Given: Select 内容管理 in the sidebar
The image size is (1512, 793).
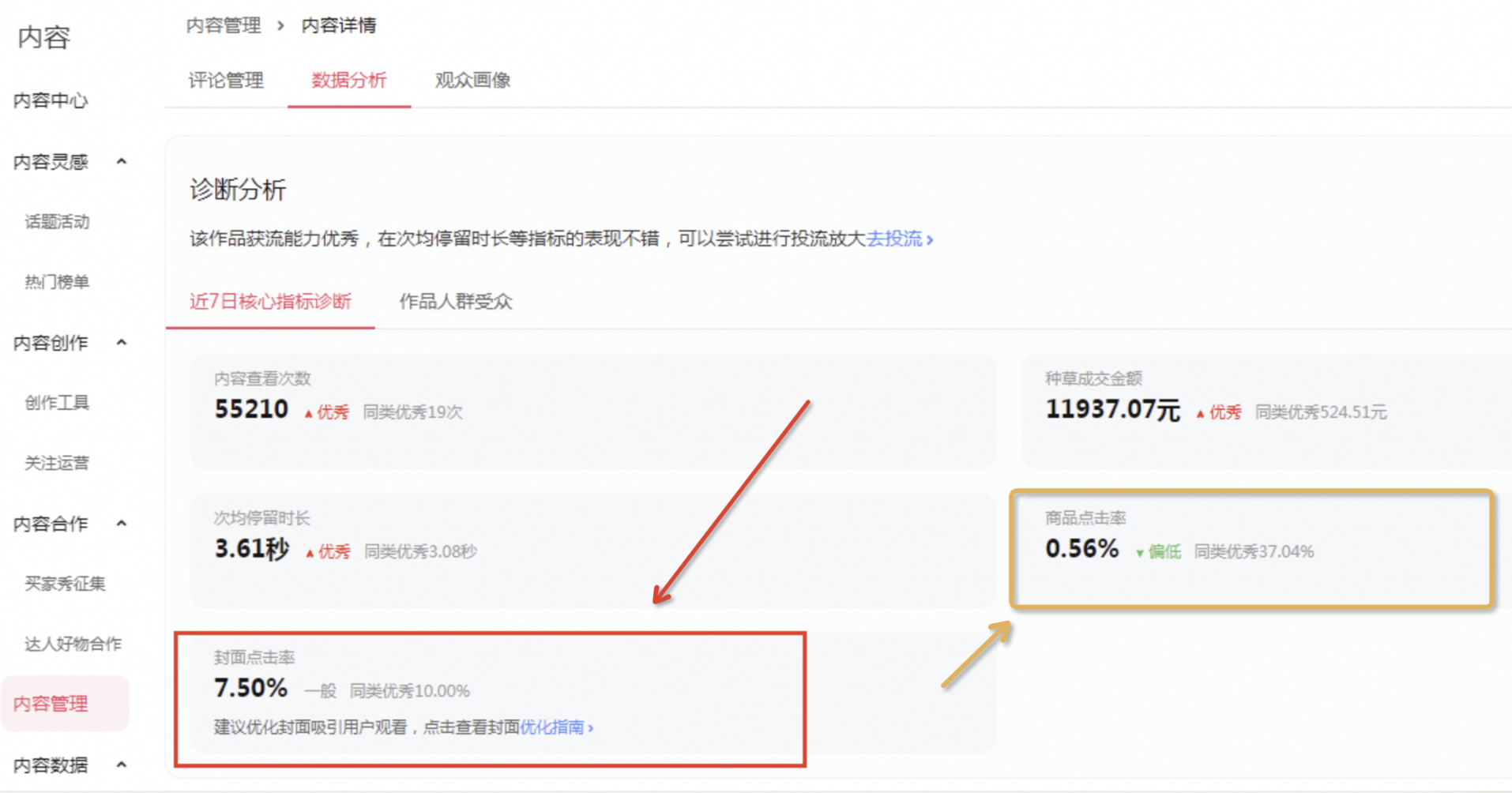Looking at the screenshot, I should 66,703.
